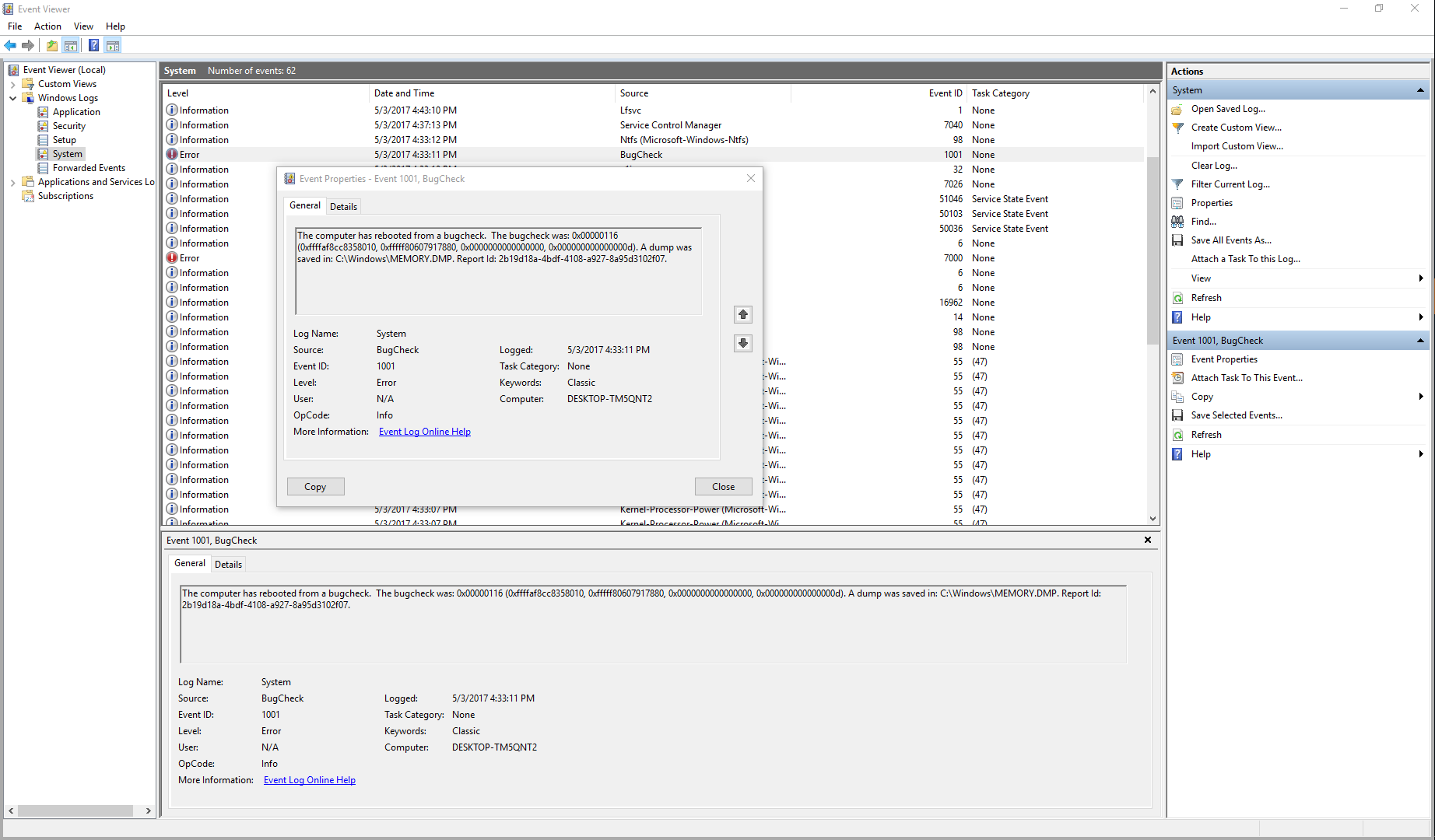Viewport: 1435px width, 840px height.
Task: Select the Lfsvc information event row
Action: pyautogui.click(x=654, y=110)
